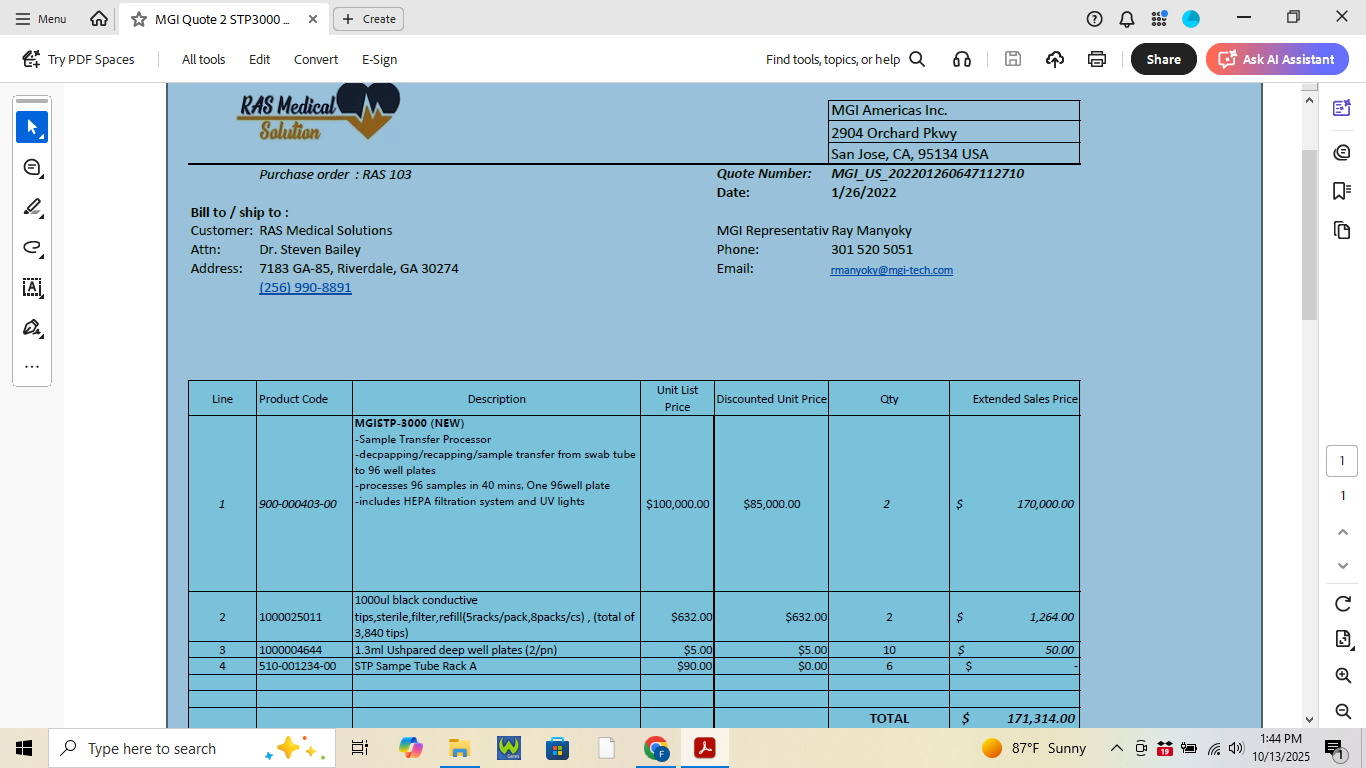Go to next page chevron down
This screenshot has height=768, width=1366.
pyautogui.click(x=1343, y=566)
